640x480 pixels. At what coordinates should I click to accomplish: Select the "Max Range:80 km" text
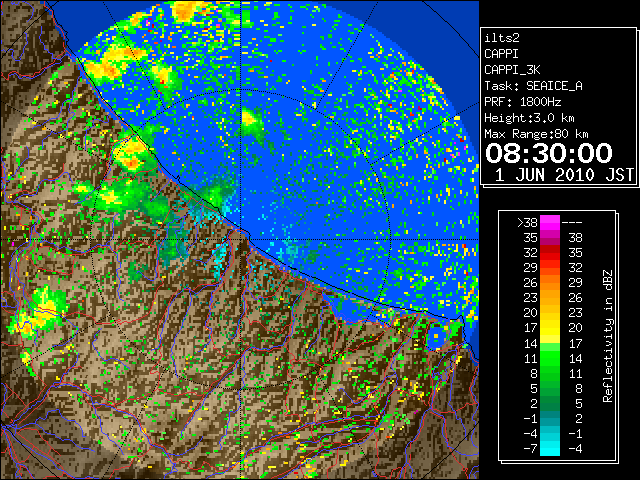pyautogui.click(x=536, y=134)
